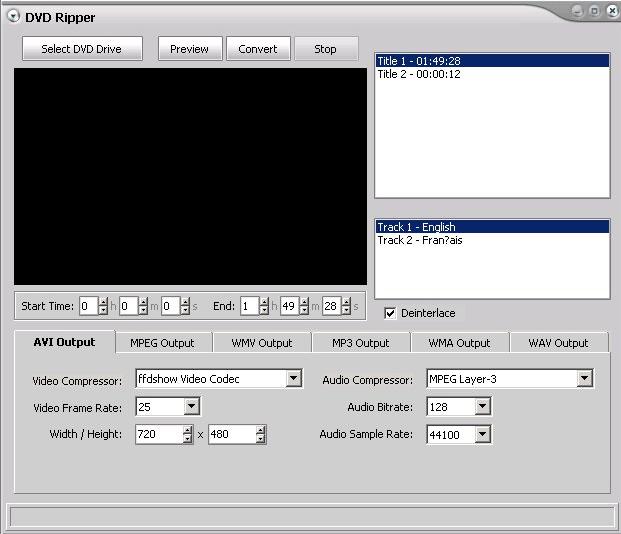
Task: Choose Track 2 - Fran?ais audio track
Action: click(492, 240)
